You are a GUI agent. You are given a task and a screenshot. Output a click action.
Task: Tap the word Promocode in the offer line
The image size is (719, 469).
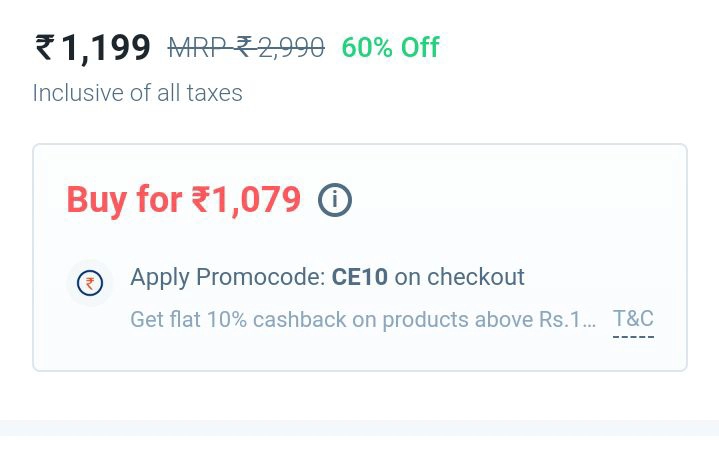click(261, 277)
